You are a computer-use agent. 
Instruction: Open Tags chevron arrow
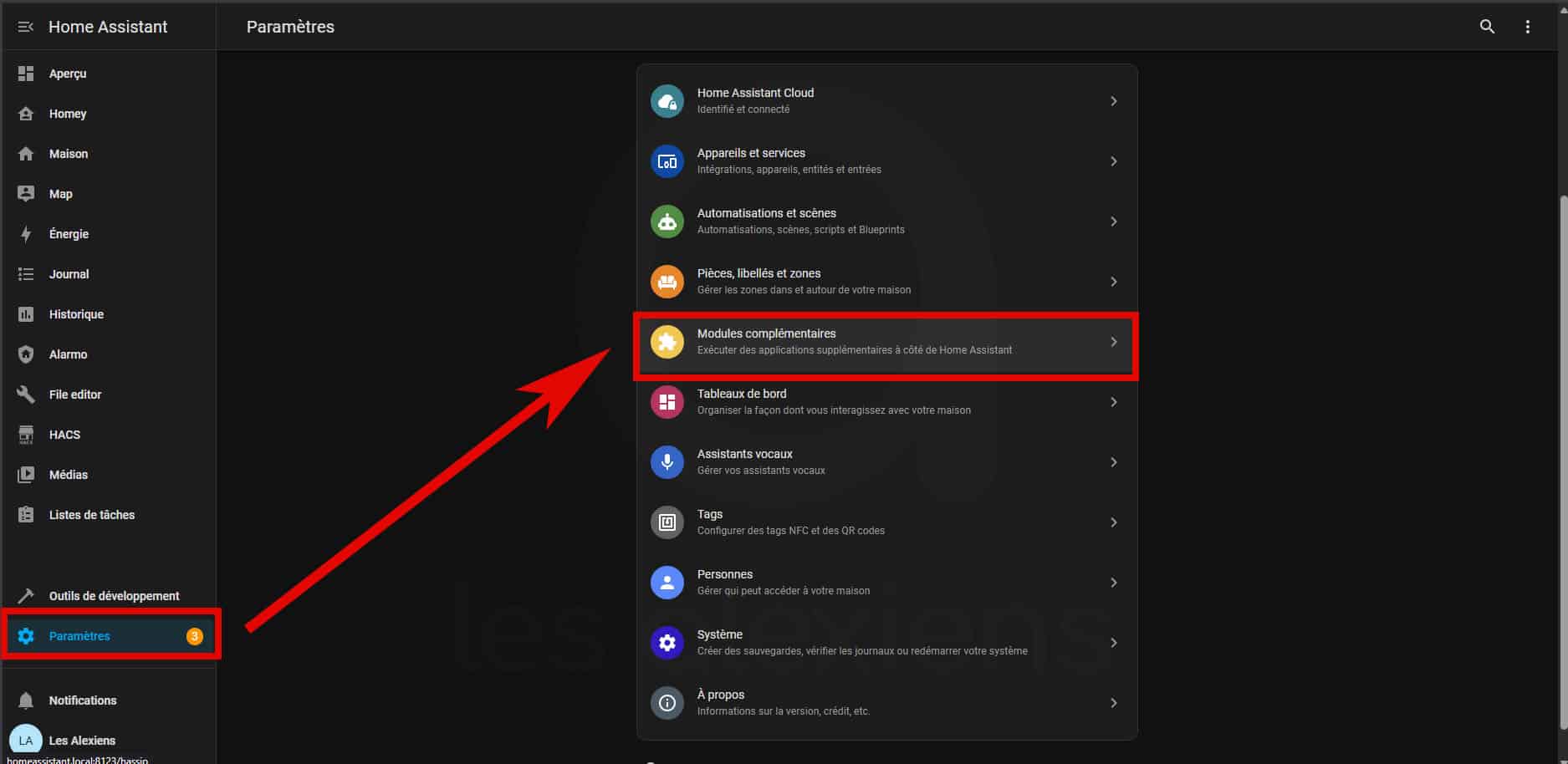[1114, 522]
